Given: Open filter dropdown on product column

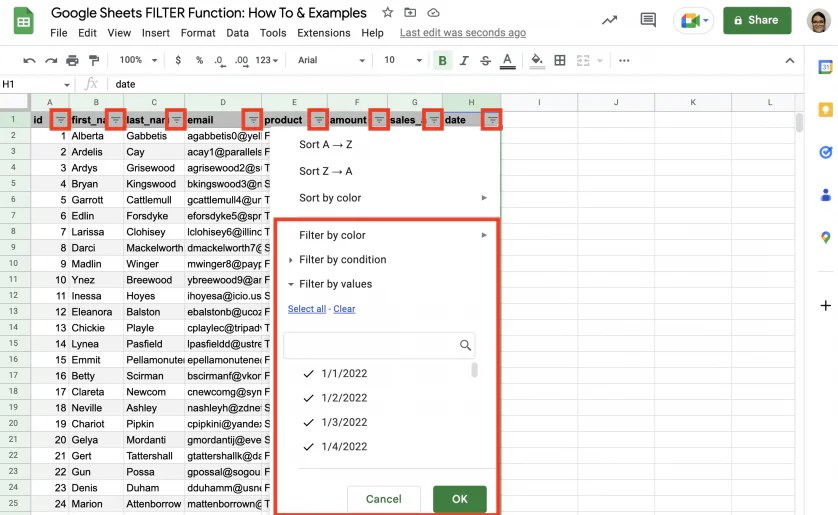Looking at the screenshot, I should [318, 120].
